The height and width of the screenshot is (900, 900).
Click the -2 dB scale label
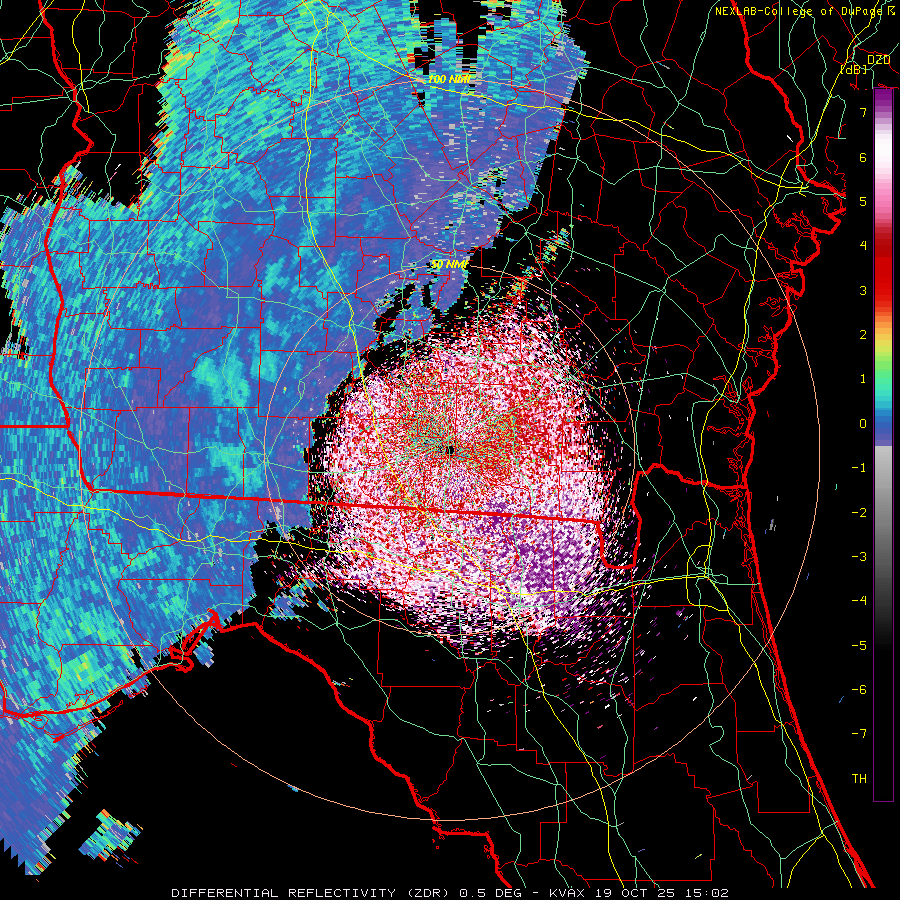tap(859, 513)
